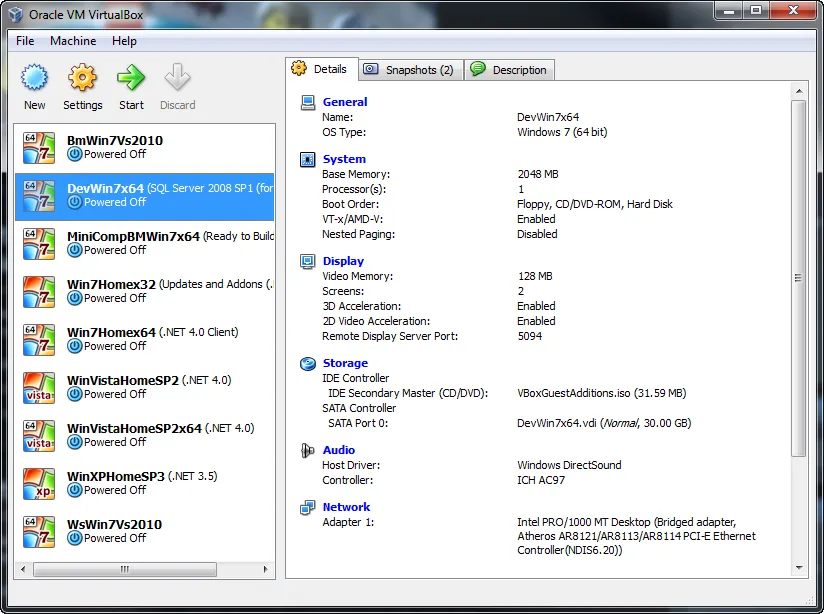Click the 5094 remote display port value
This screenshot has height=614, width=824.
[530, 336]
